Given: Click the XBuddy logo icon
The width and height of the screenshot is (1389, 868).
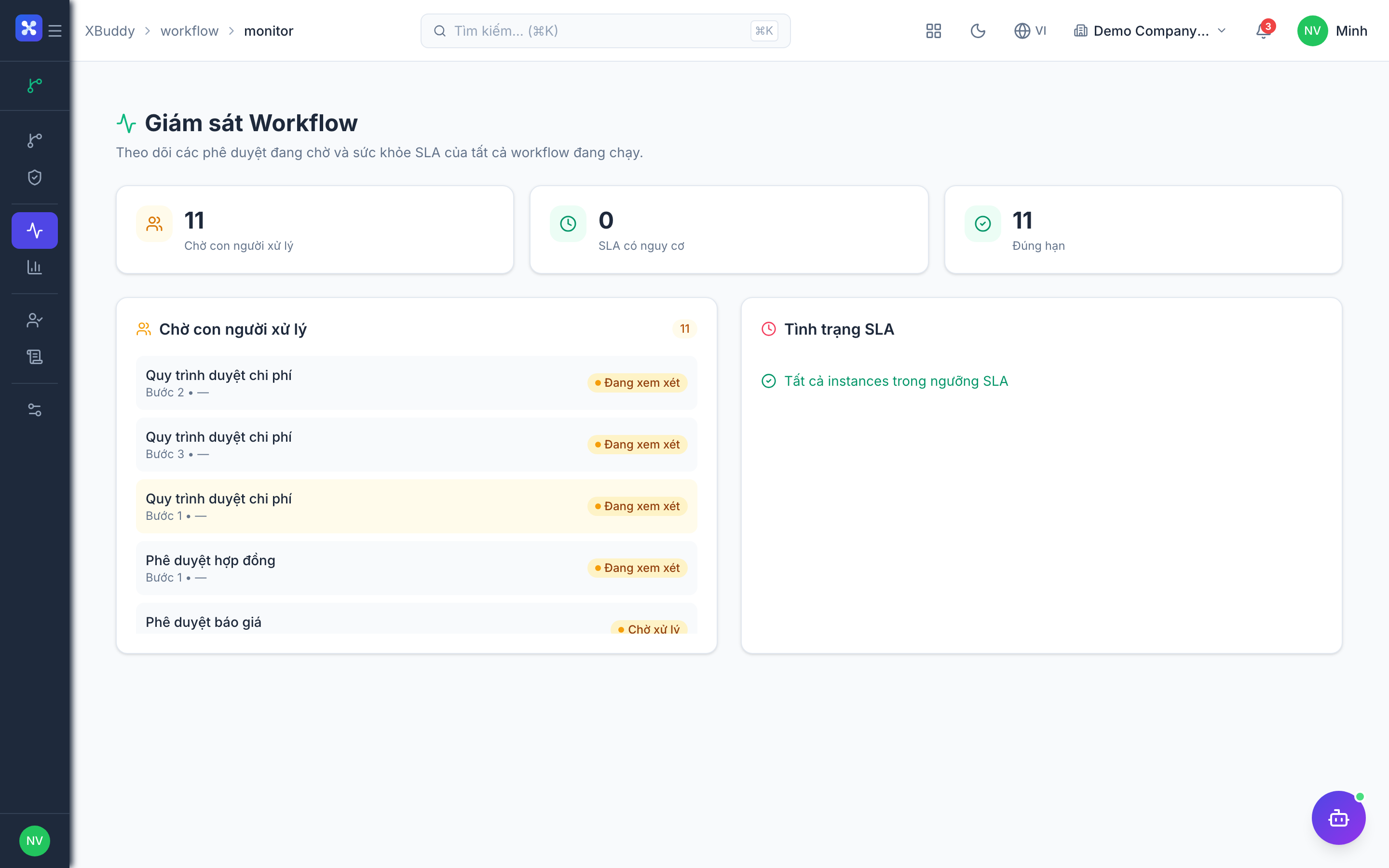Looking at the screenshot, I should point(29,29).
